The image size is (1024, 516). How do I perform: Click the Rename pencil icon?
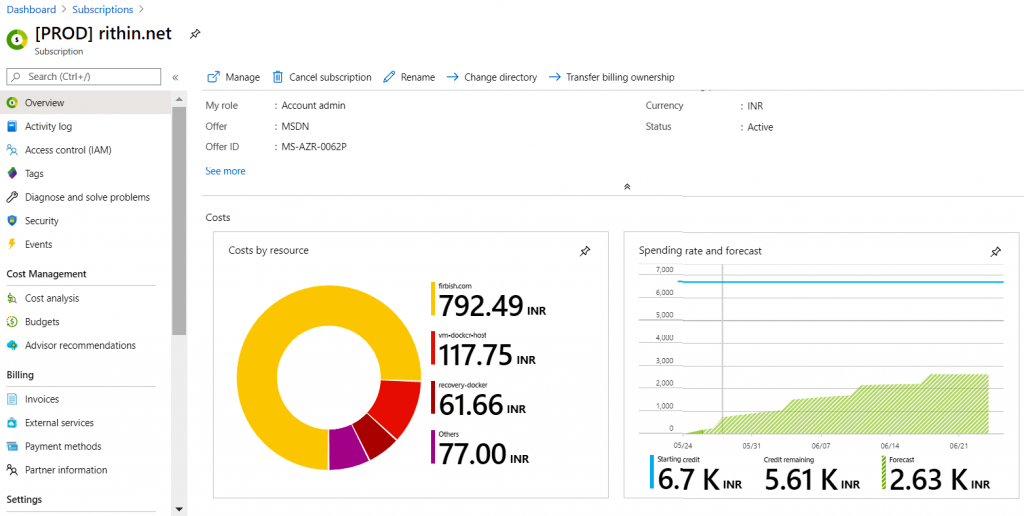coord(390,77)
